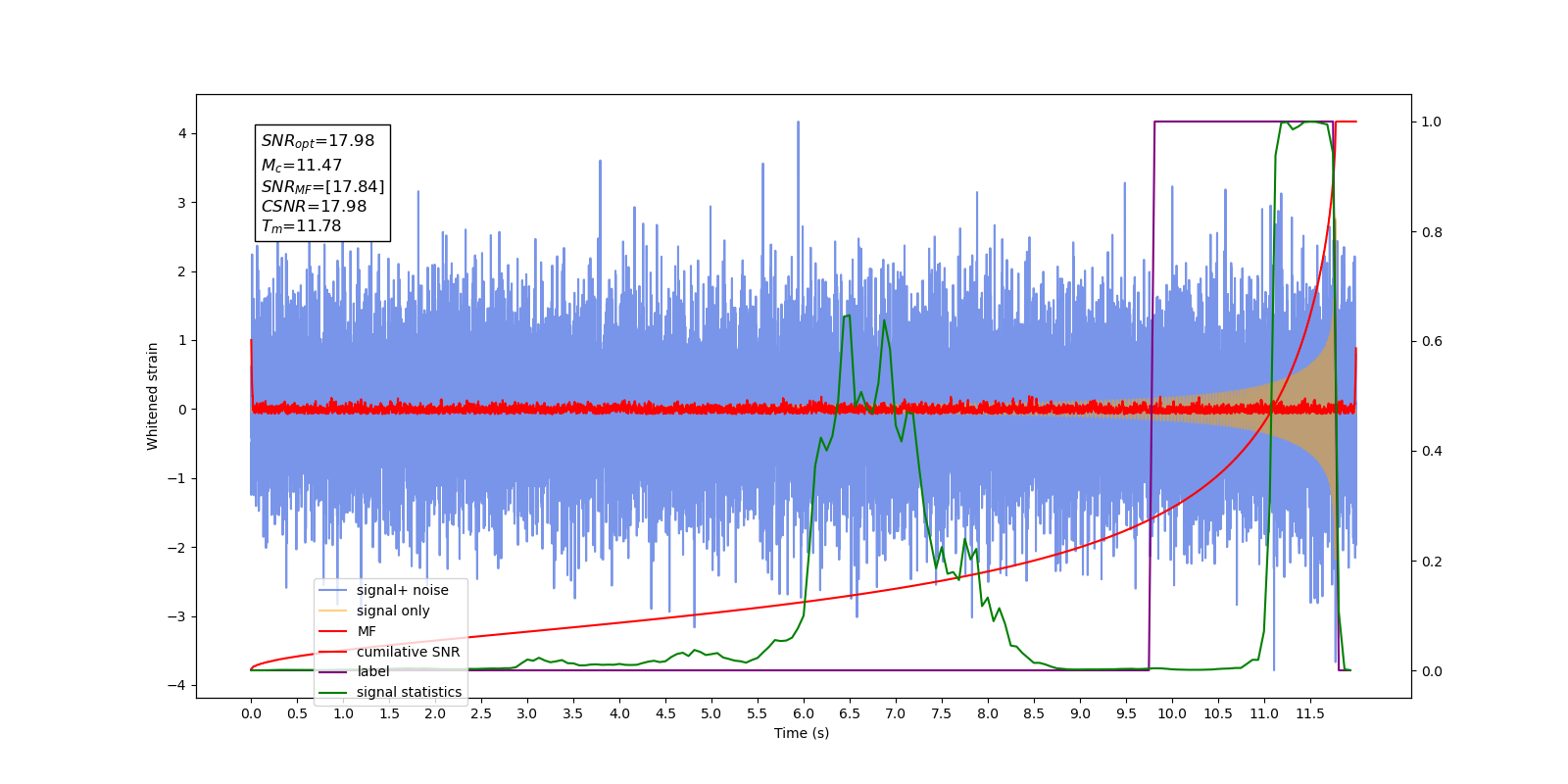Click the CSNR=17.98 annotation line

(x=314, y=207)
